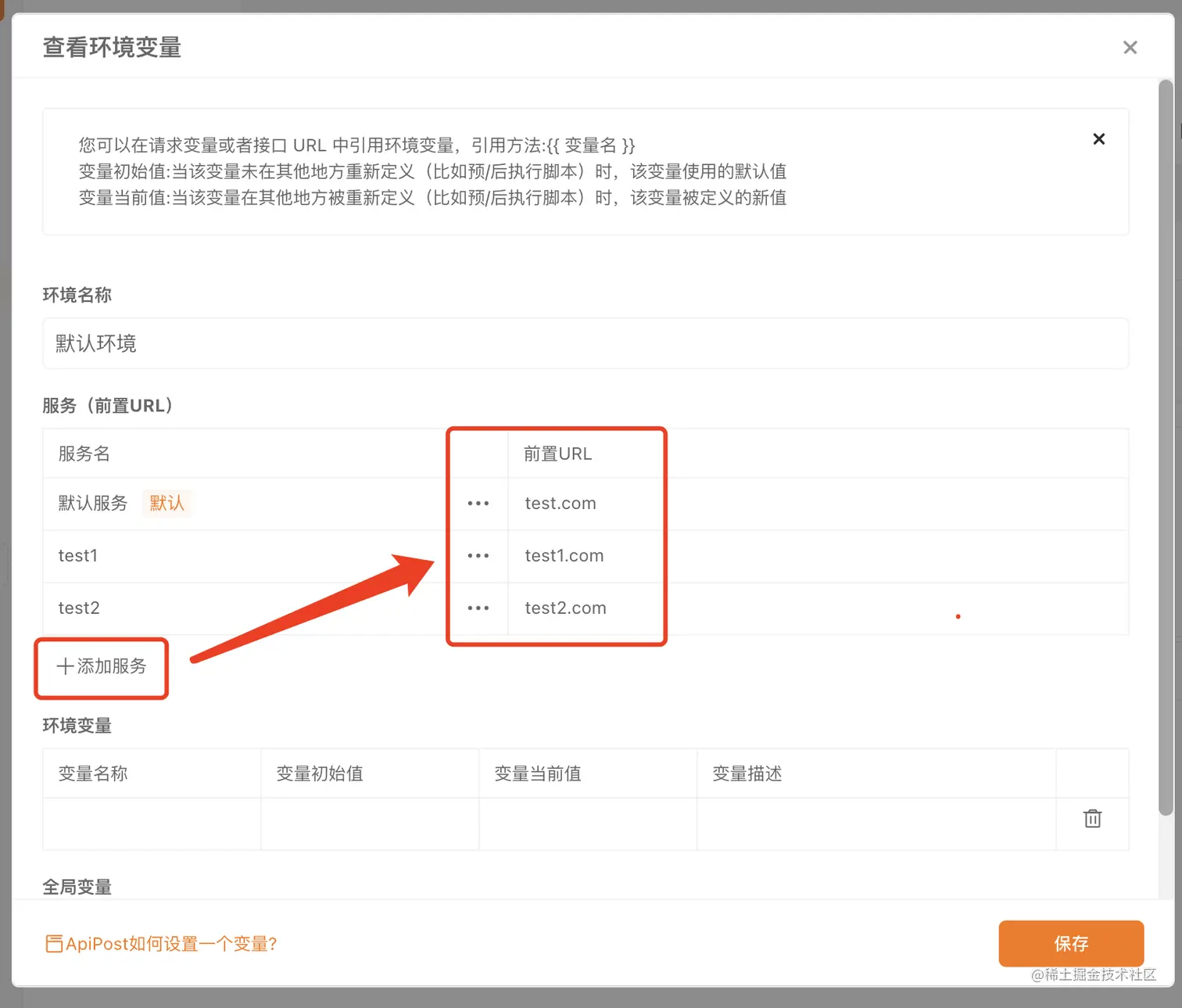This screenshot has width=1182, height=1008.
Task: Click the ApiPost help document icon
Action: tap(54, 944)
